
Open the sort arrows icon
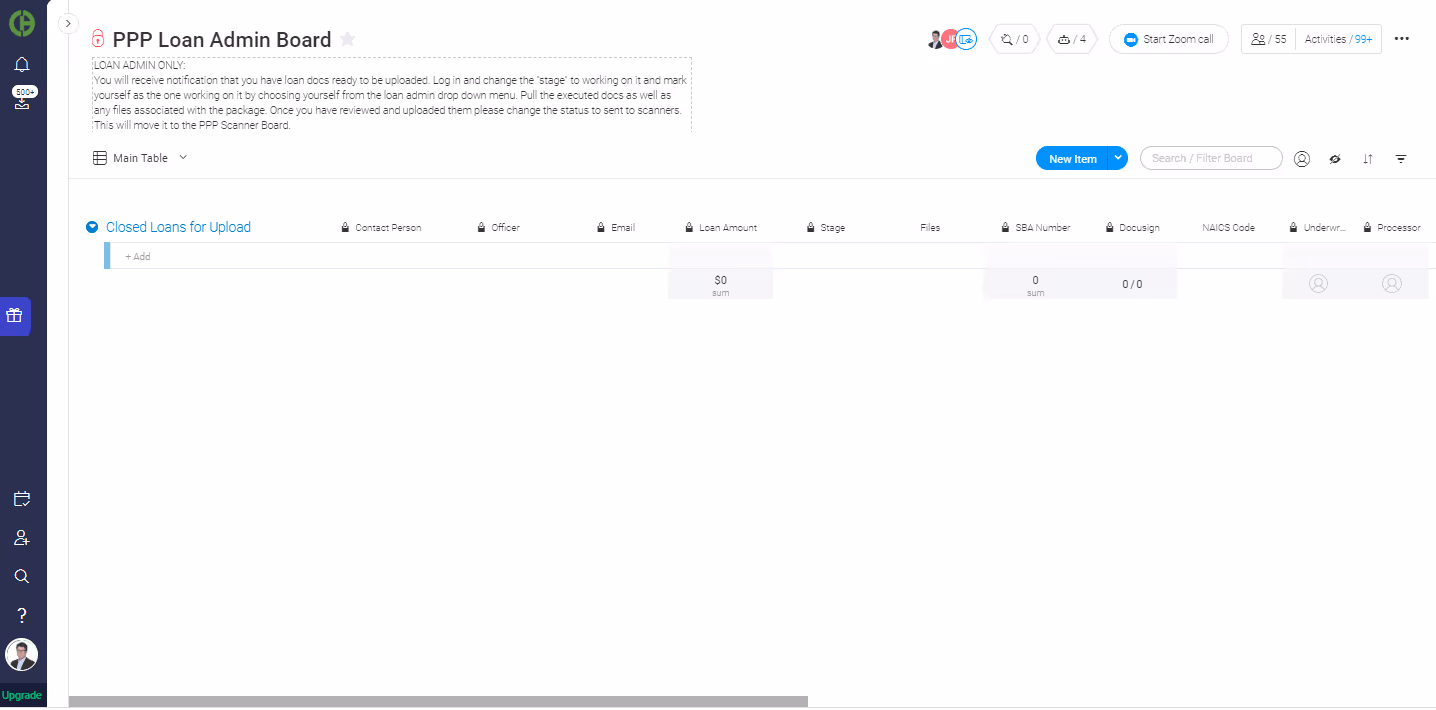(1368, 159)
